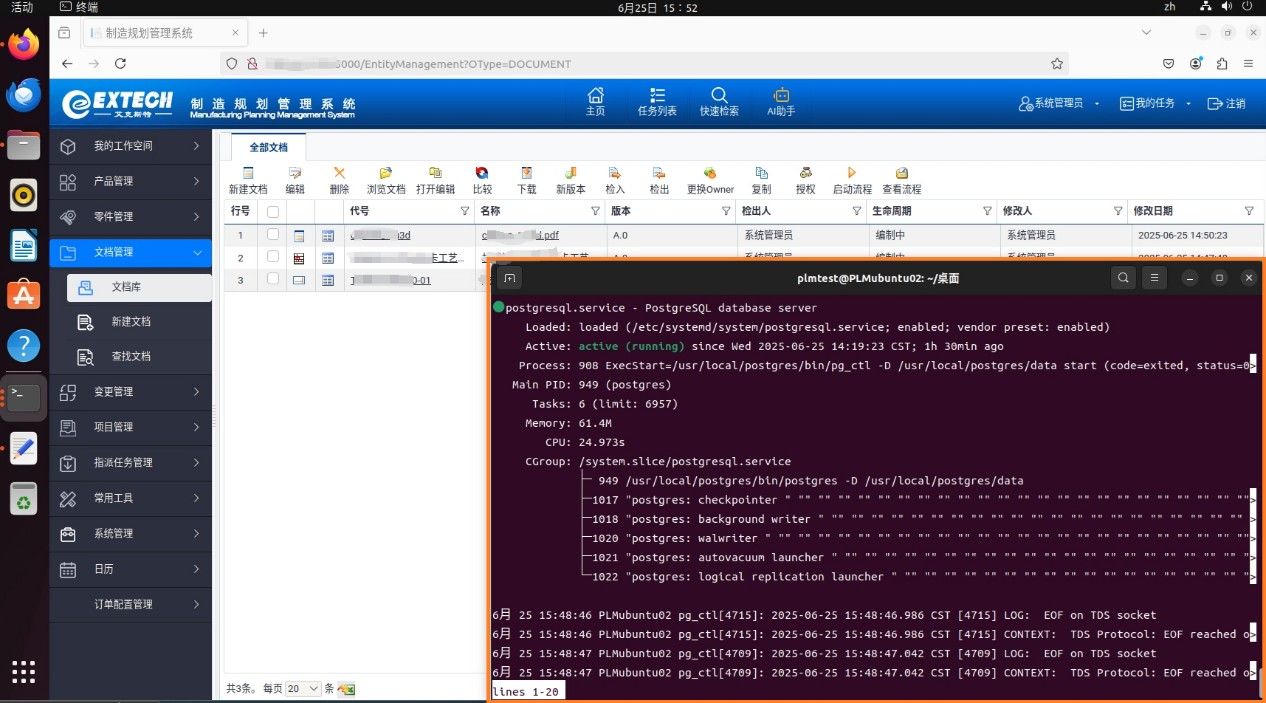Open the AI助手 assistant icon
The width and height of the screenshot is (1266, 703).
coord(781,96)
